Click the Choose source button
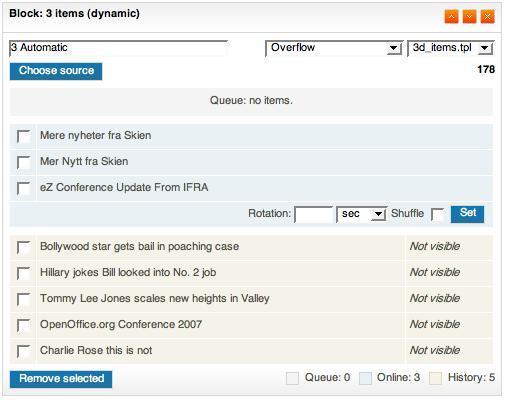 coord(56,71)
